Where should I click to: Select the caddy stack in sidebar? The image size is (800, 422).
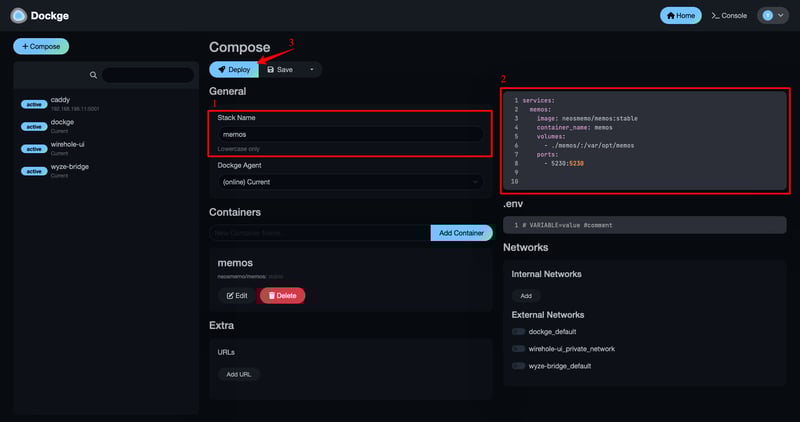click(x=62, y=101)
